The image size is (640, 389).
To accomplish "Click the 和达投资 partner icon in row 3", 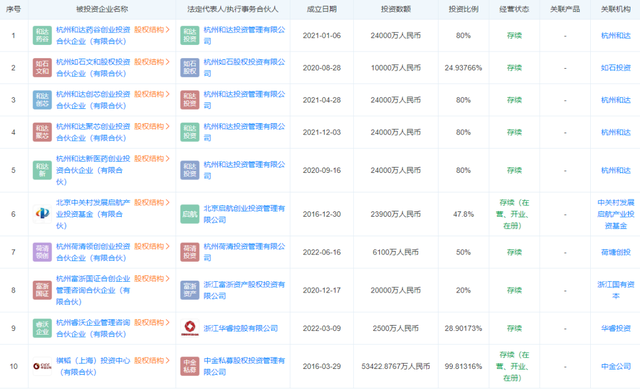I will tap(190, 100).
